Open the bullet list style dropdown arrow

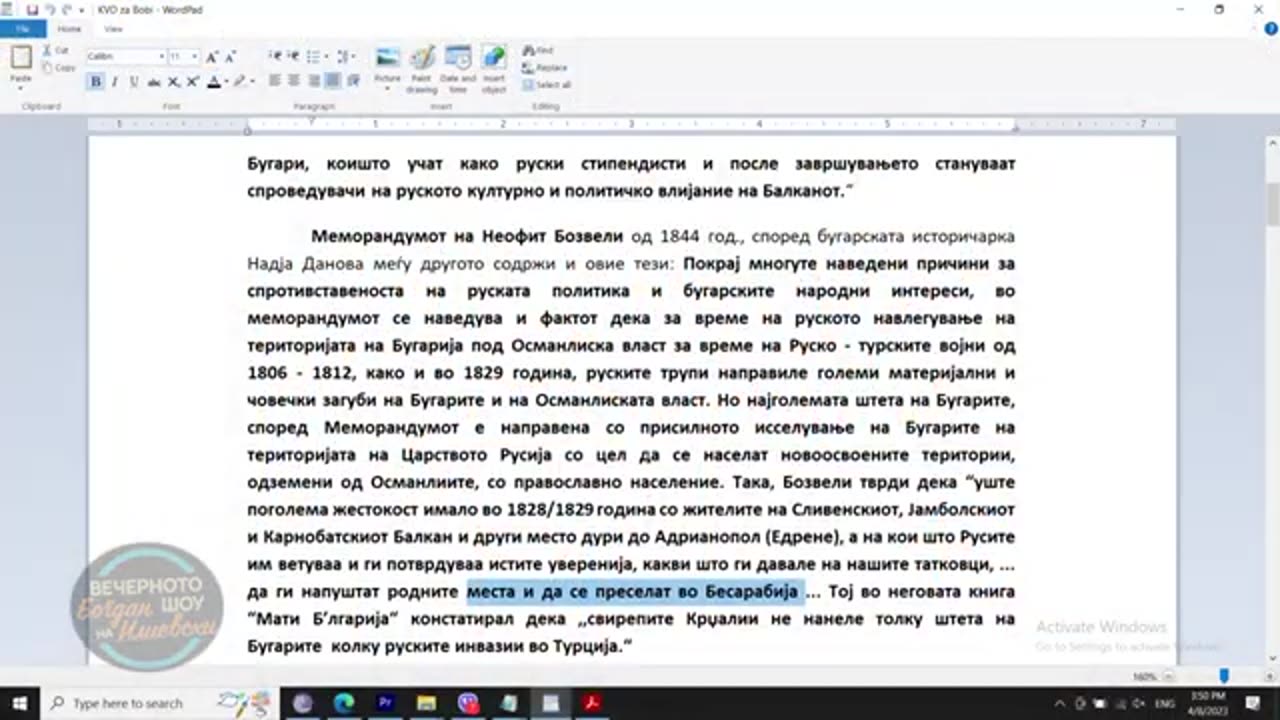(x=326, y=56)
